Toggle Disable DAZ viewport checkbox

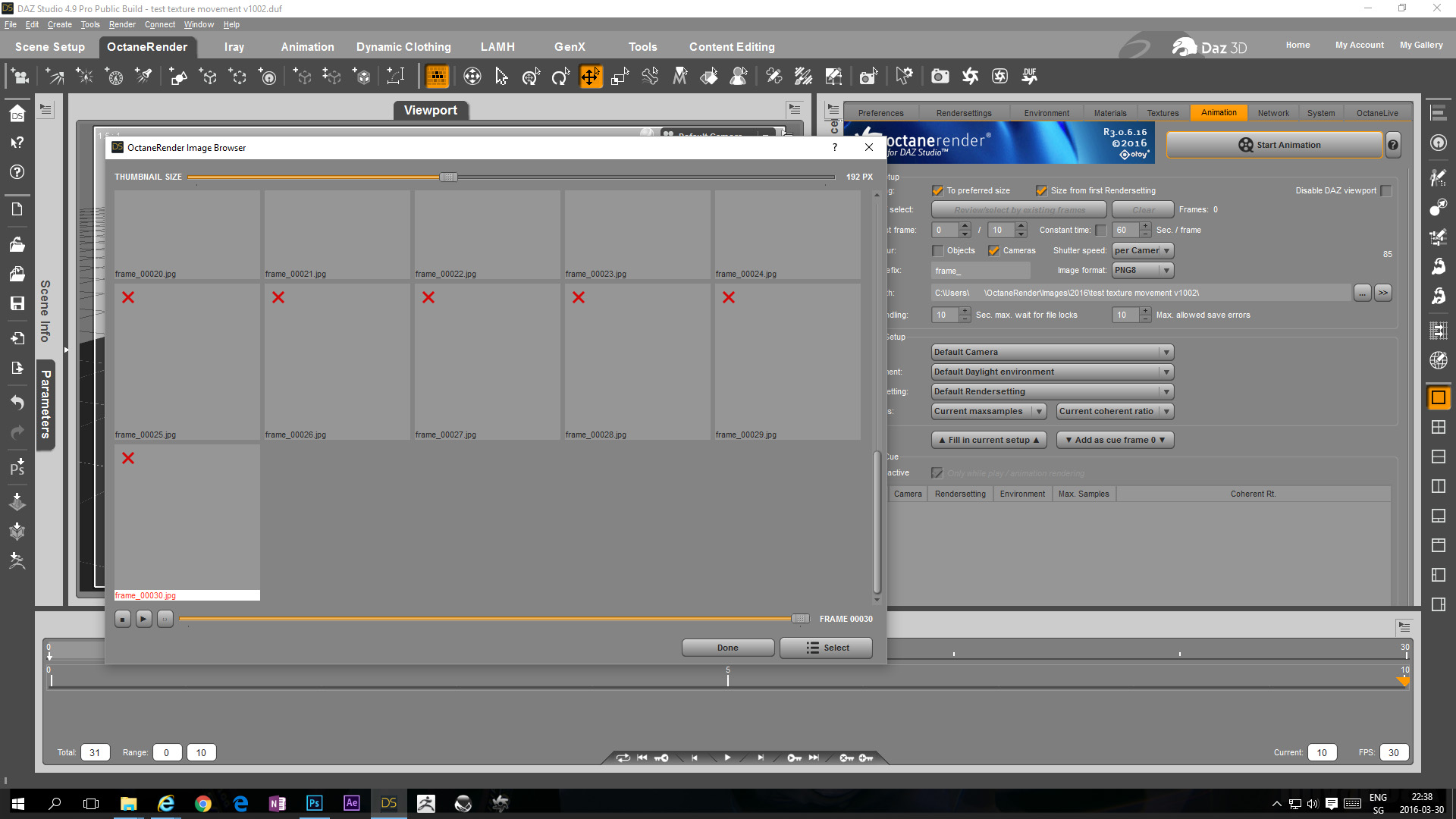pos(1386,190)
